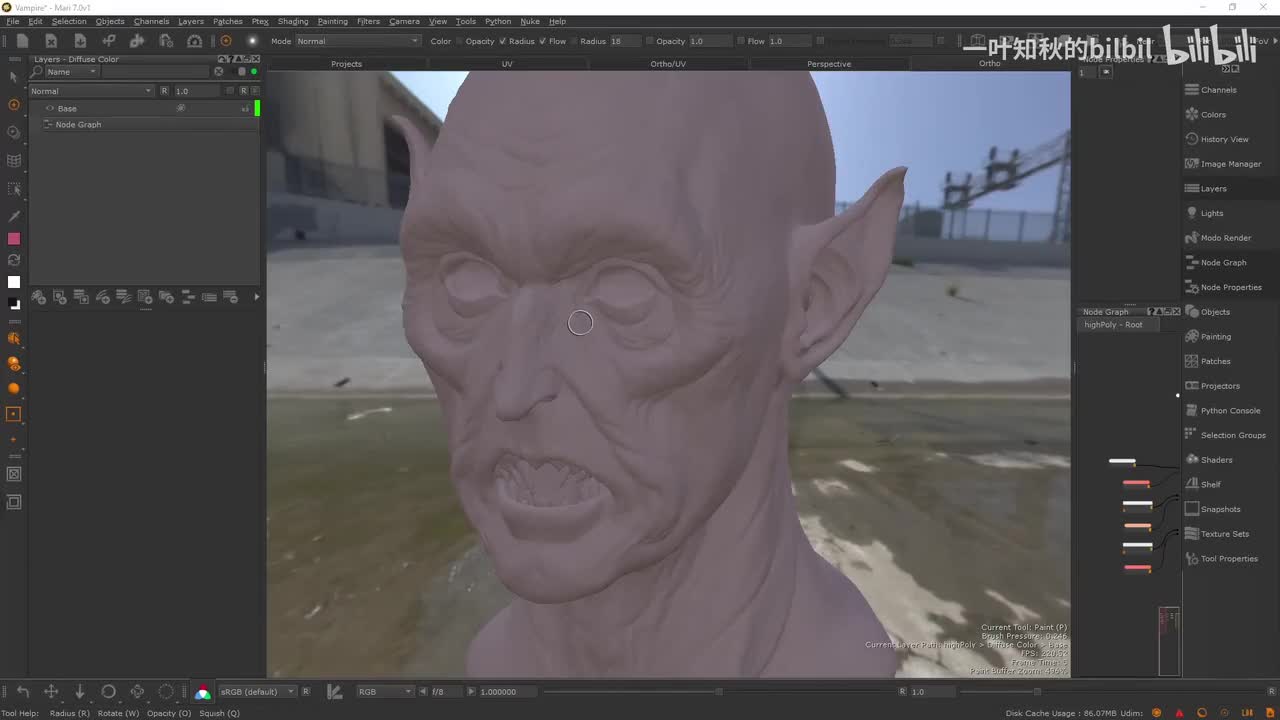Toggle visibility of the Base layer
The width and height of the screenshot is (1280, 720).
coord(50,108)
